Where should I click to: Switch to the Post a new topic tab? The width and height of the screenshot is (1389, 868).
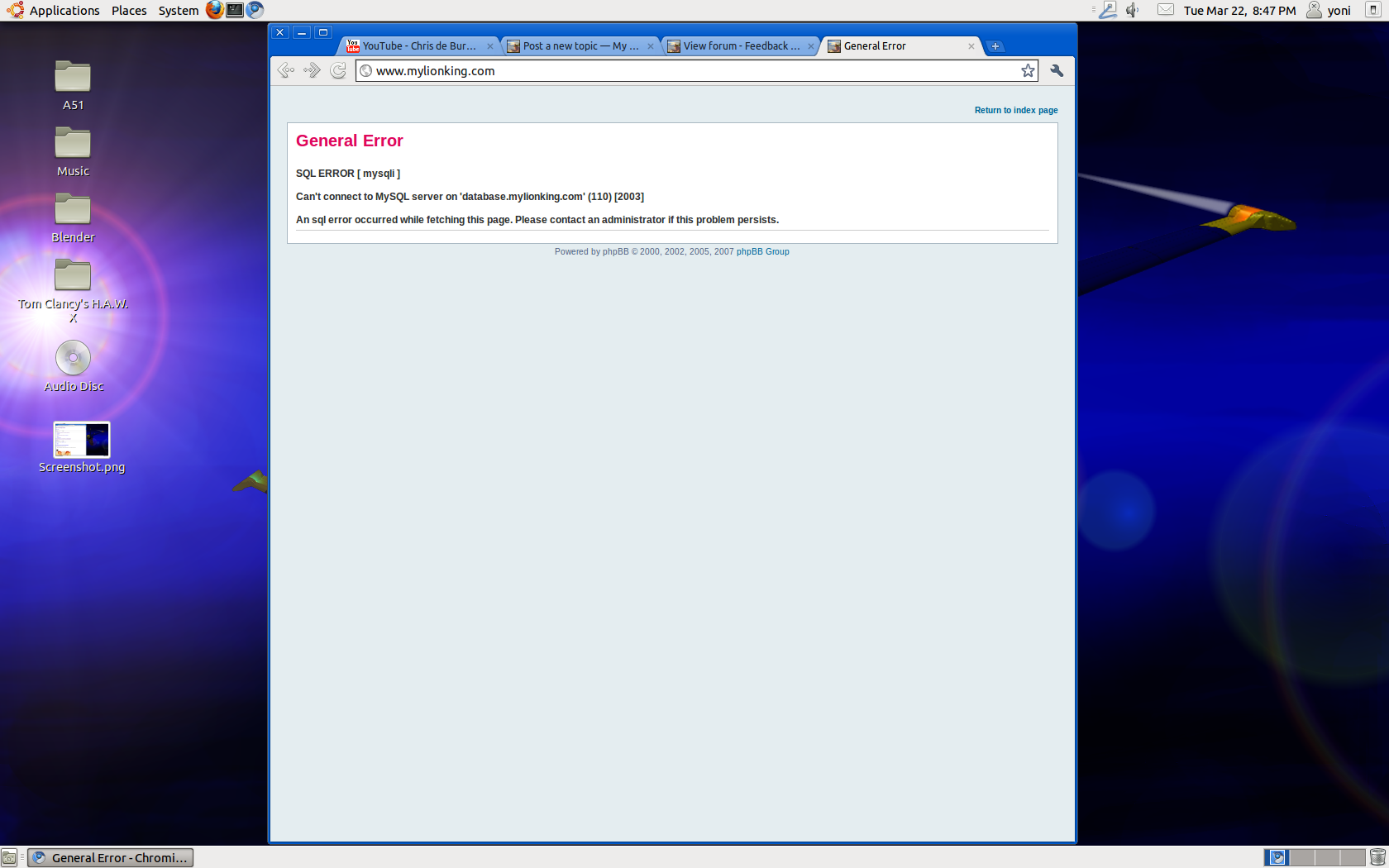click(x=580, y=46)
